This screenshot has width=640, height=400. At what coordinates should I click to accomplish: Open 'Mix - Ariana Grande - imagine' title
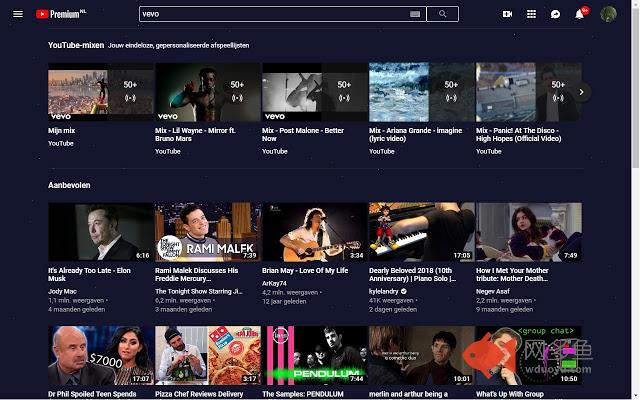point(416,135)
